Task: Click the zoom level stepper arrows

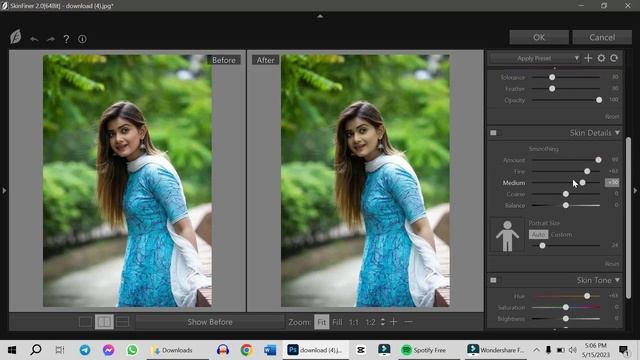Action: [x=382, y=322]
